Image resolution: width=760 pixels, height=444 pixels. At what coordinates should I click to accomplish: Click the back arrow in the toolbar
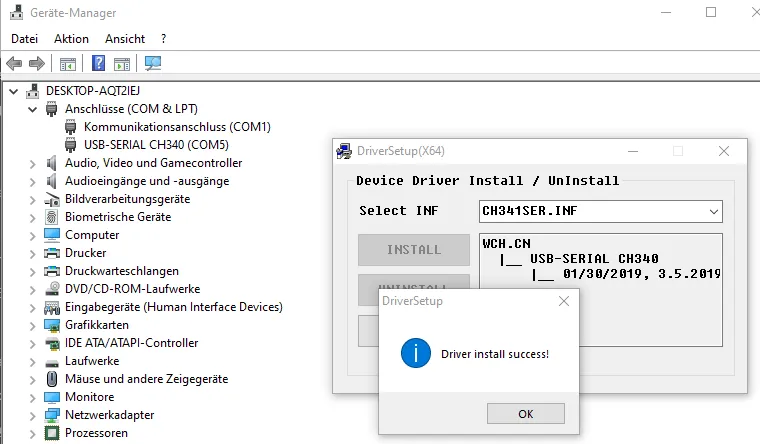pyautogui.click(x=14, y=64)
